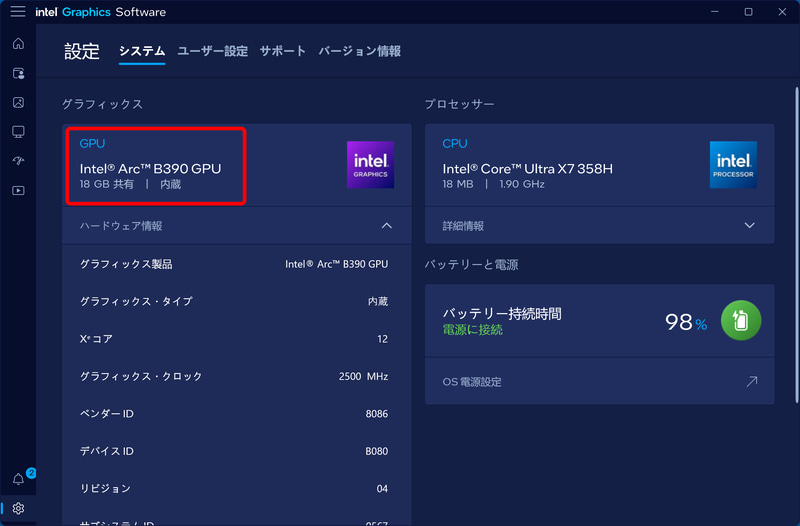Click the グラフィックス・タイプ 内蔵 value
This screenshot has width=800, height=526.
coord(378,302)
